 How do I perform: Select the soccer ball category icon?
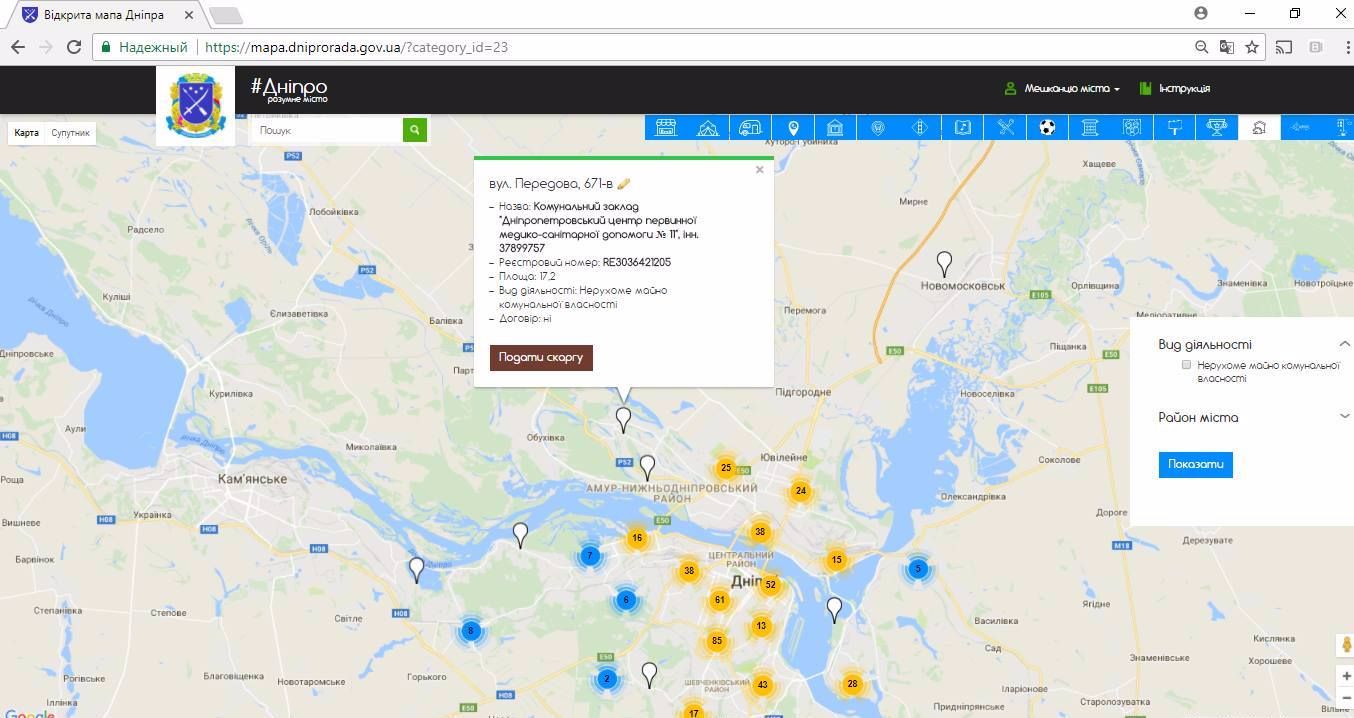[x=1047, y=127]
